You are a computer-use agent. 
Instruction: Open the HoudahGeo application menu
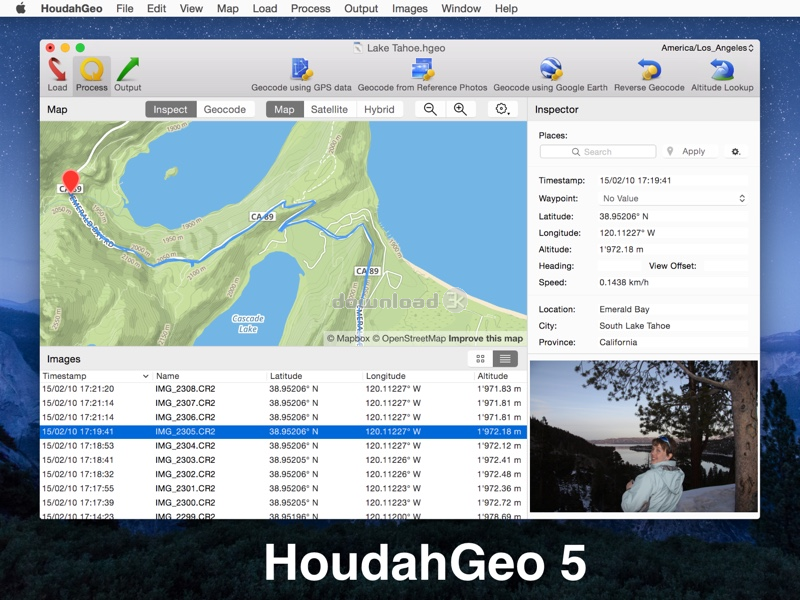coord(71,8)
